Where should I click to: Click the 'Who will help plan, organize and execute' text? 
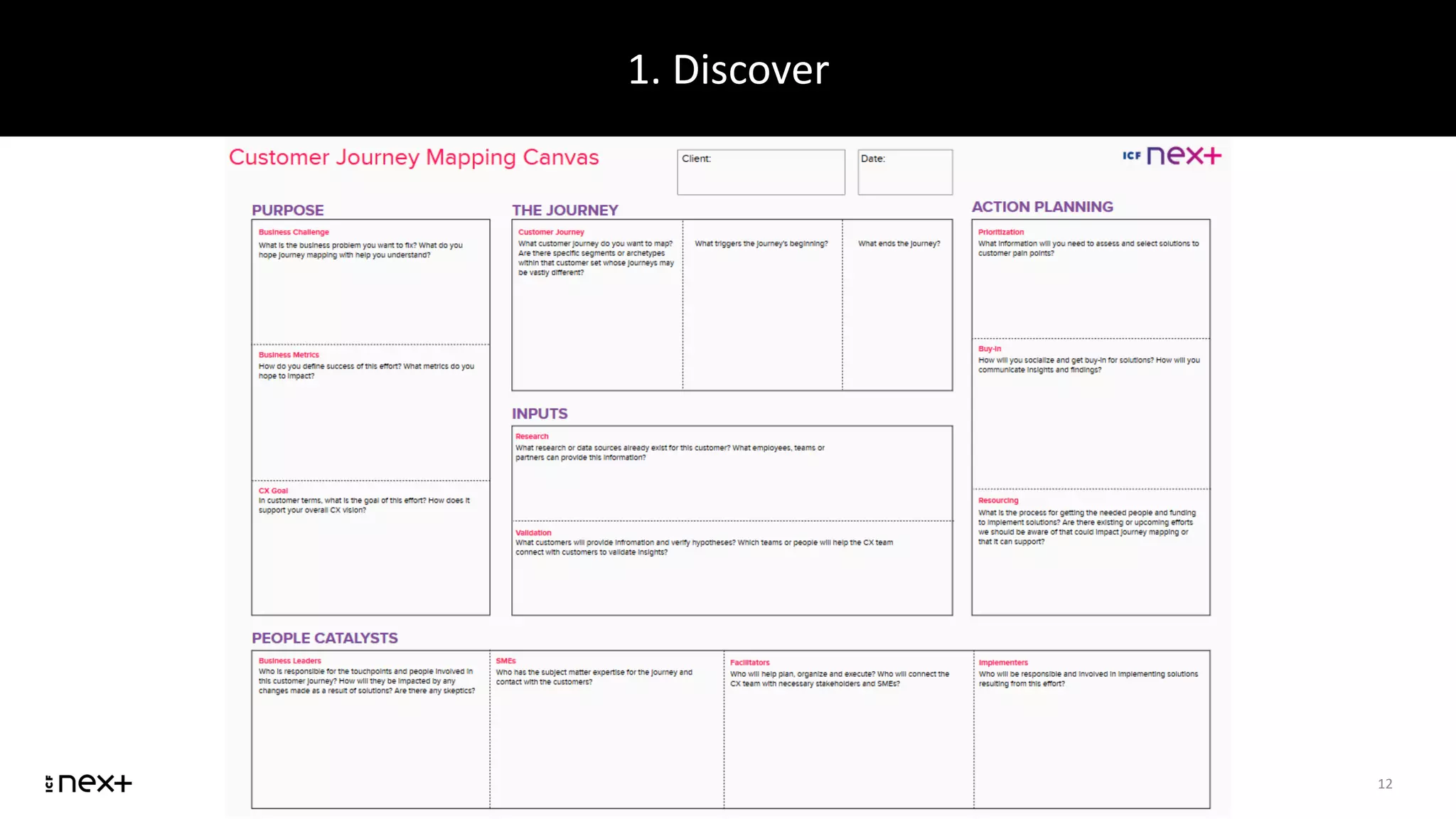tap(839, 679)
